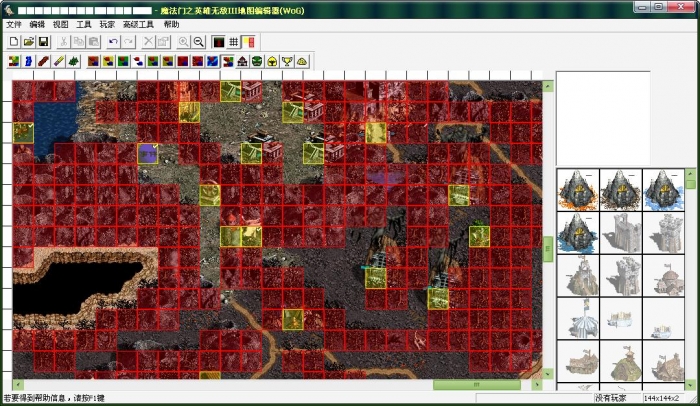Select the terrain brush tool
Screen dimensions: 700x406
(14, 61)
